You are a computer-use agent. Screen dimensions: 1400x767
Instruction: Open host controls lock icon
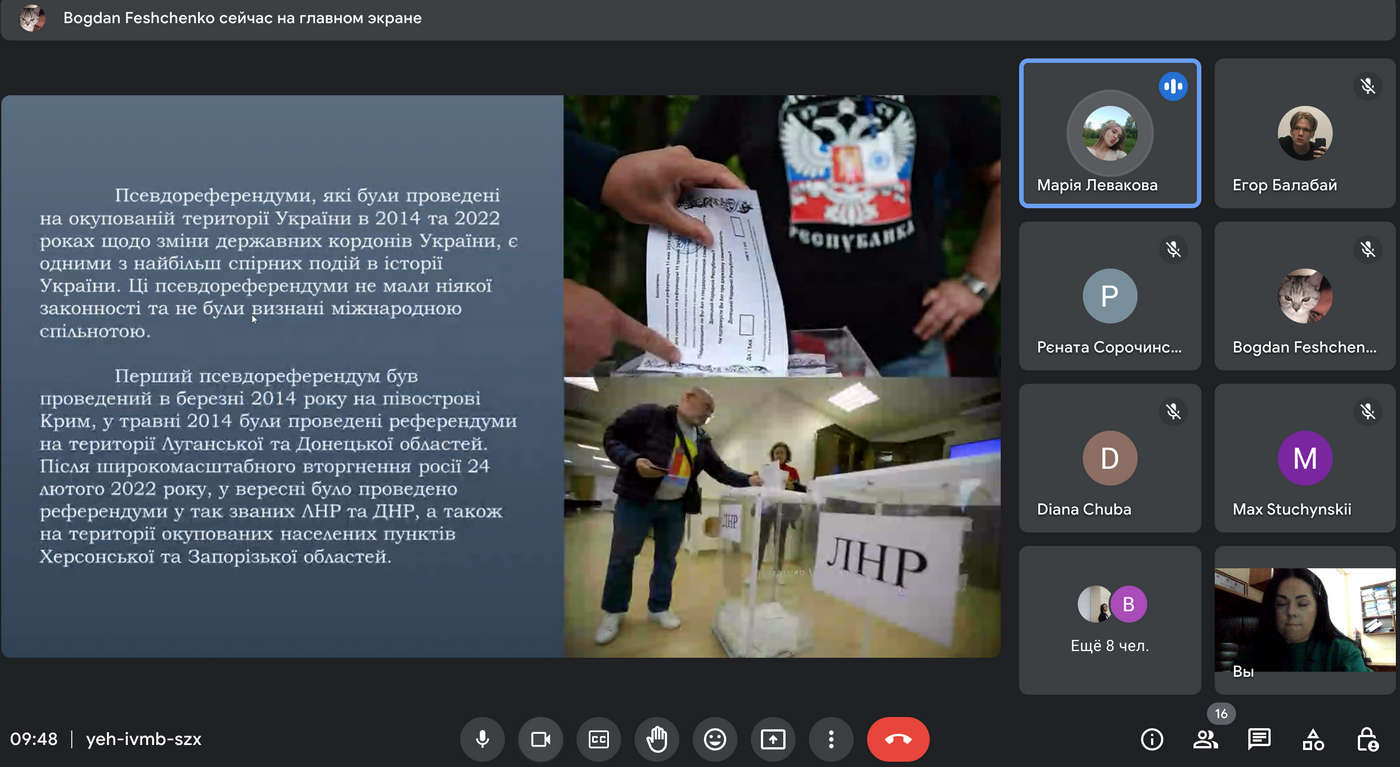pyautogui.click(x=1367, y=739)
